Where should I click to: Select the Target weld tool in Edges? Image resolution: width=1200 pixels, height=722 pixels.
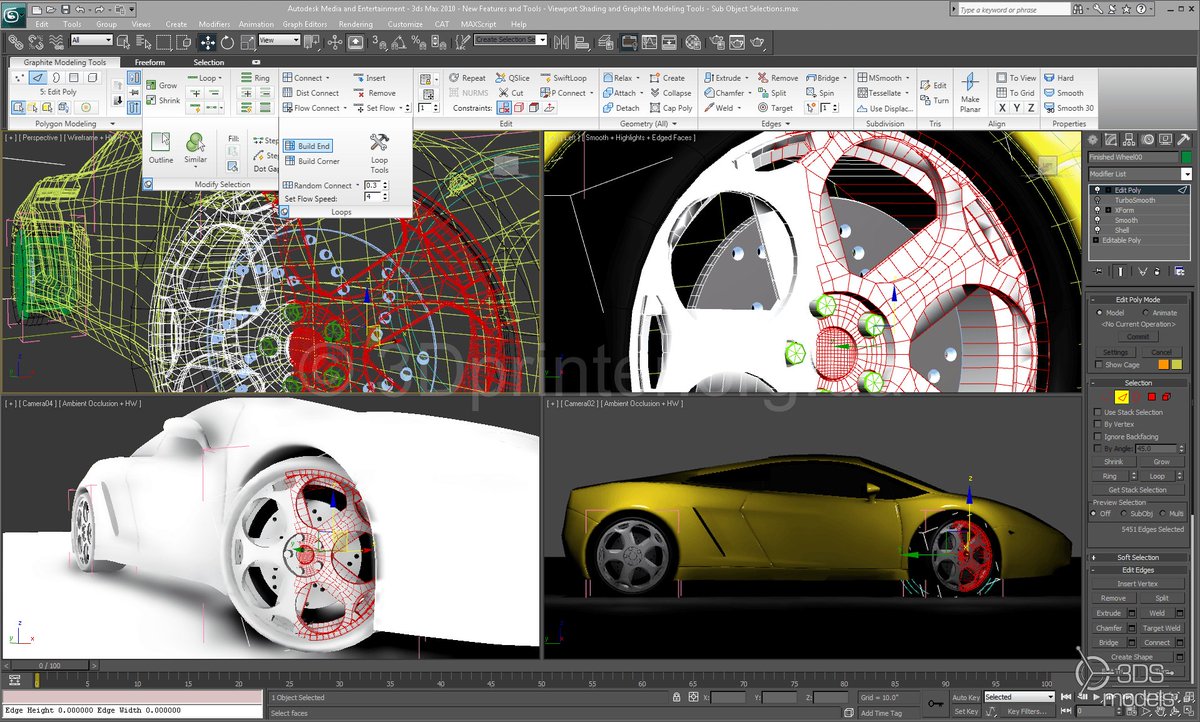(x=775, y=108)
